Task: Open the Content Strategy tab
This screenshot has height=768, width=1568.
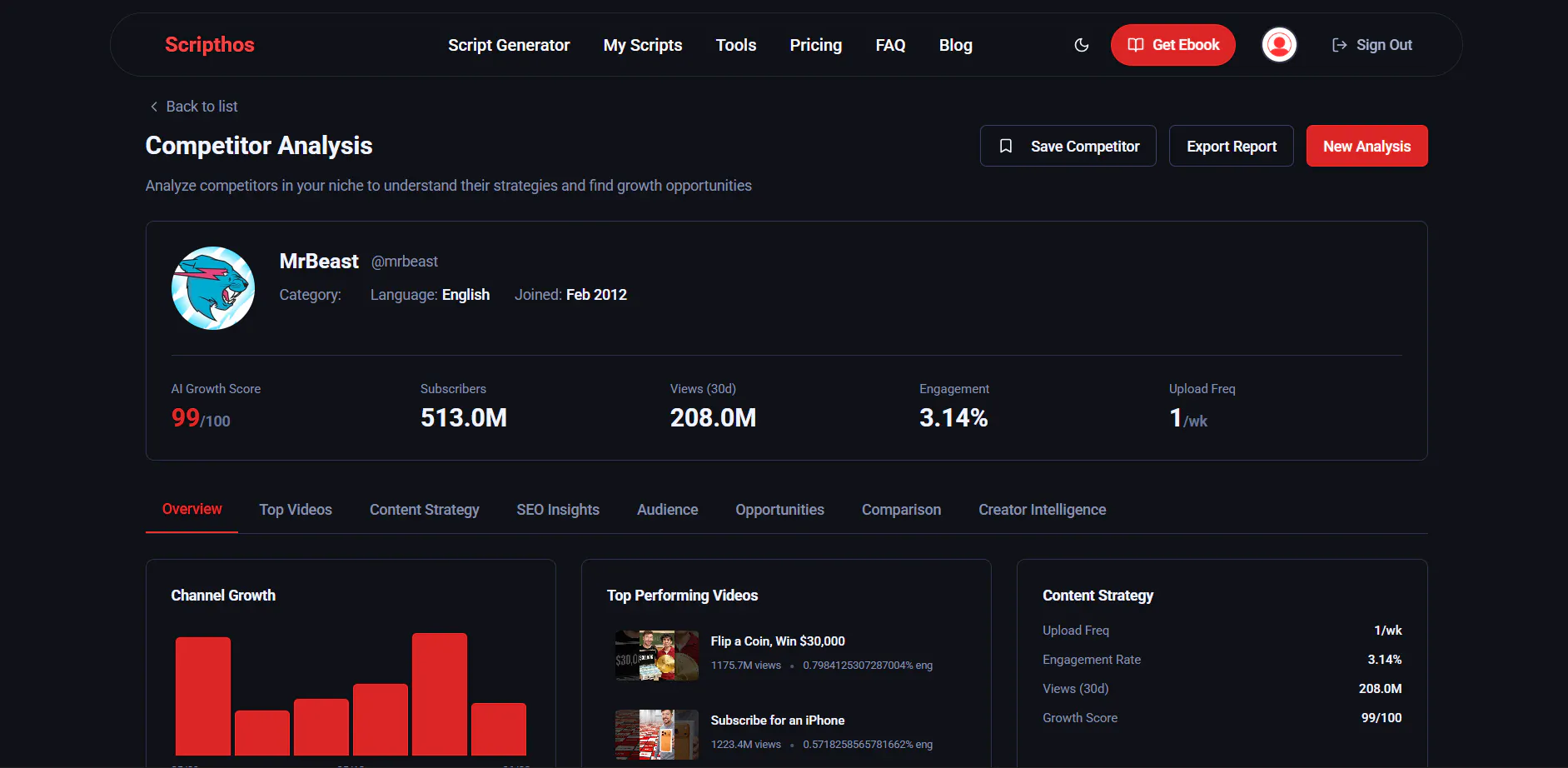Action: coord(425,510)
